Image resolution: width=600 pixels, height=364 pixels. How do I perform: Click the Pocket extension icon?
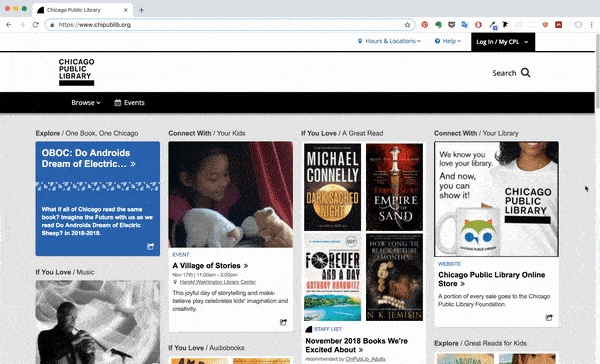click(x=452, y=24)
